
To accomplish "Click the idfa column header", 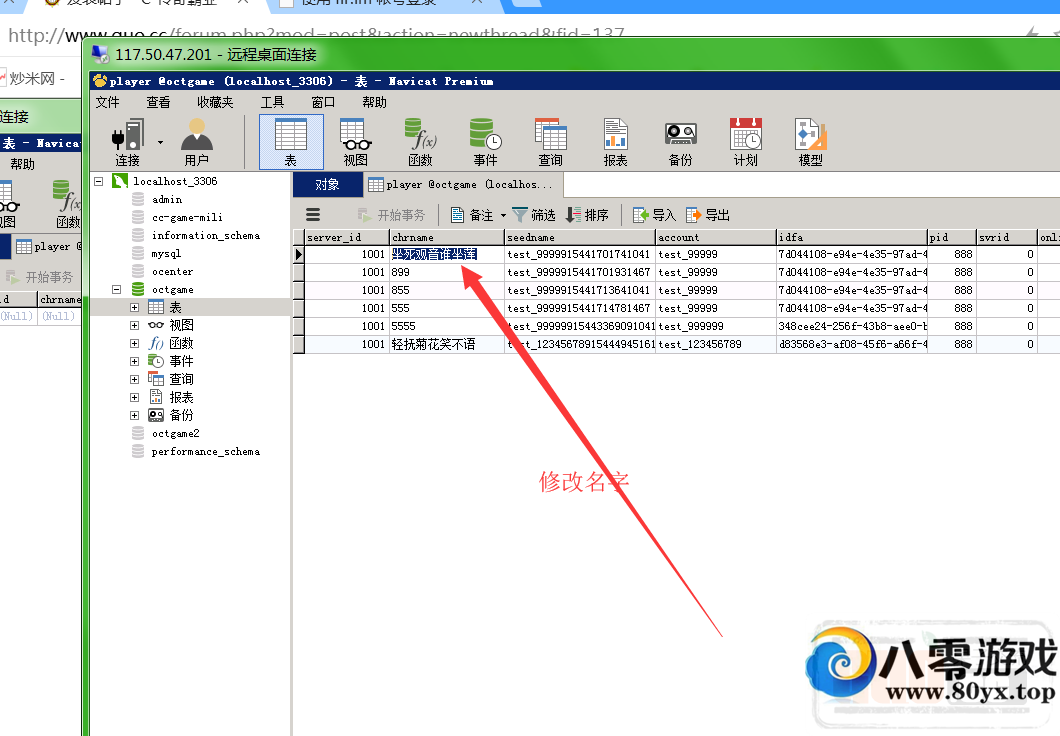I will 852,237.
